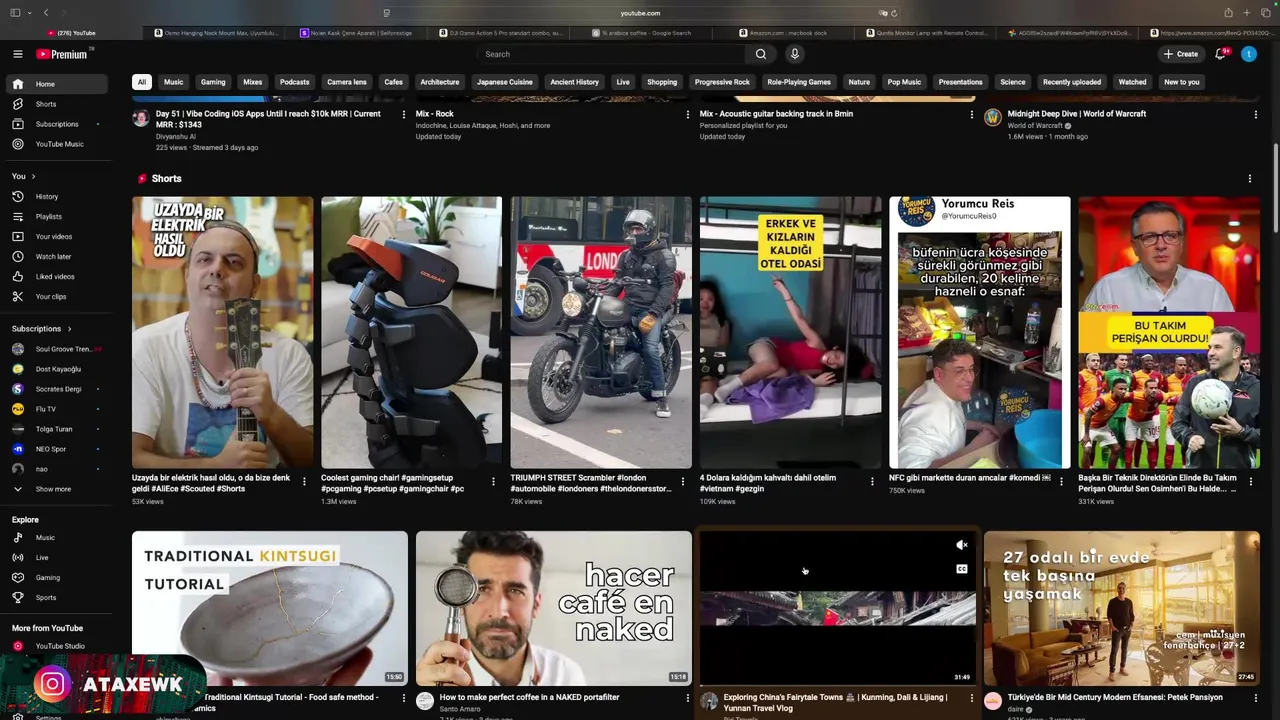The width and height of the screenshot is (1280, 720).
Task: Click the search magnifier button
Action: (x=761, y=54)
